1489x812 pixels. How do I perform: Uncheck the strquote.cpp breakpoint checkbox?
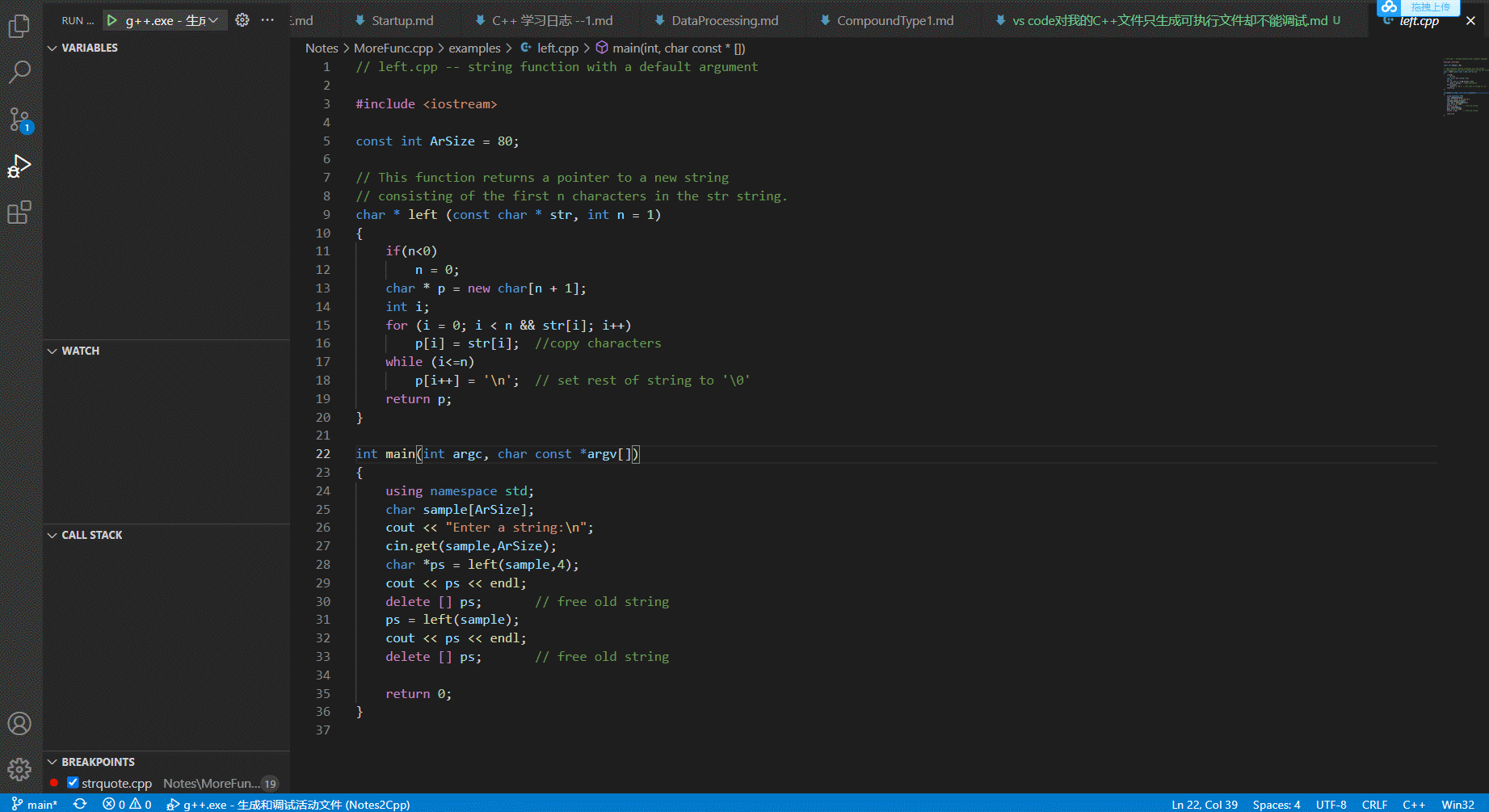coord(73,782)
